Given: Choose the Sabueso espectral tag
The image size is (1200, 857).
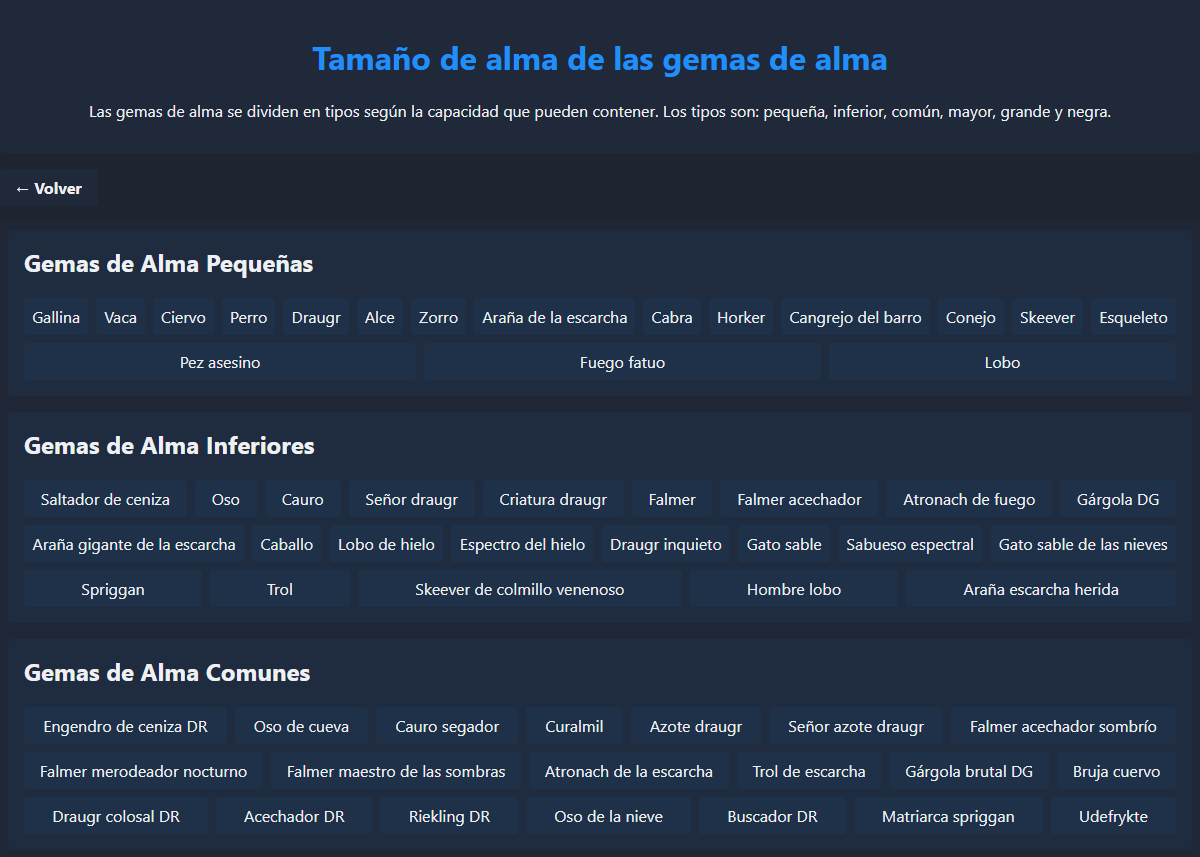Looking at the screenshot, I should (x=910, y=544).
